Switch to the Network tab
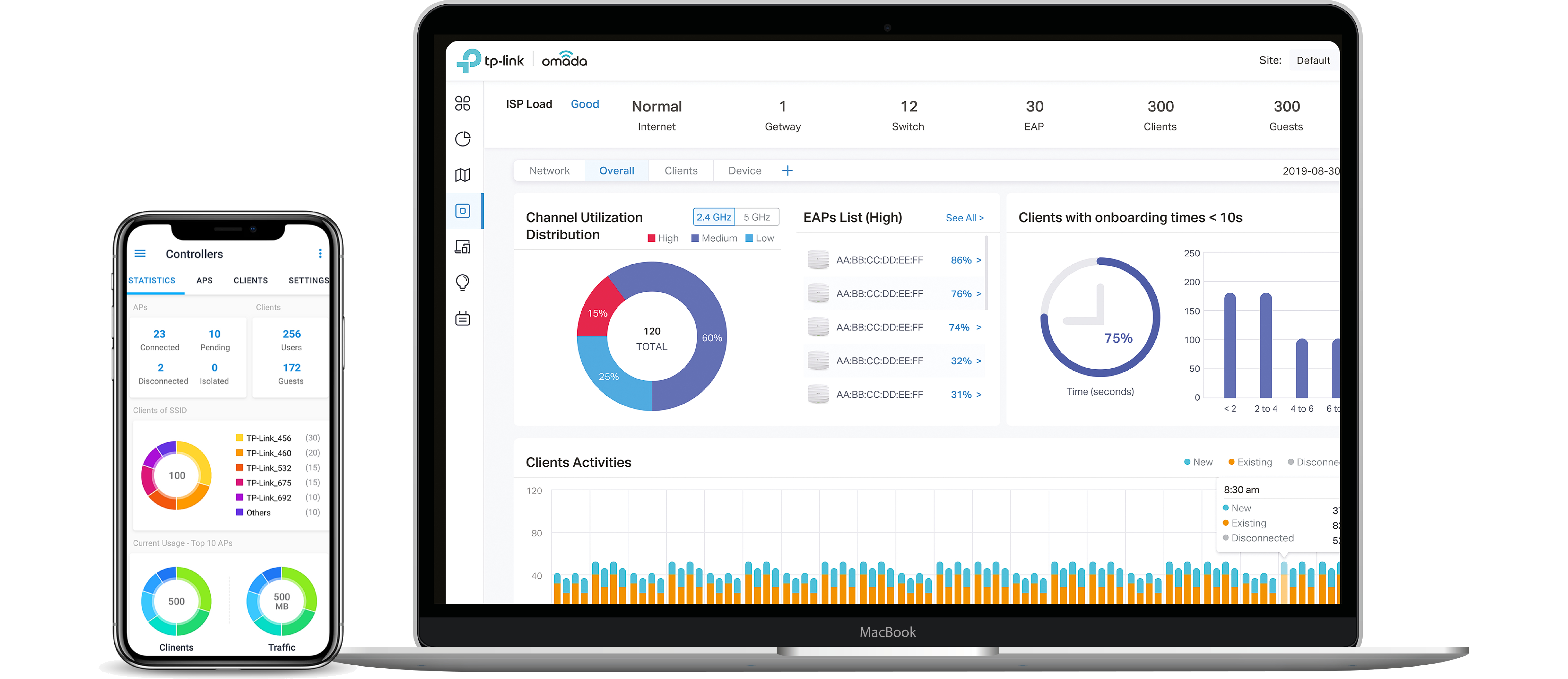1568x679 pixels. click(549, 171)
